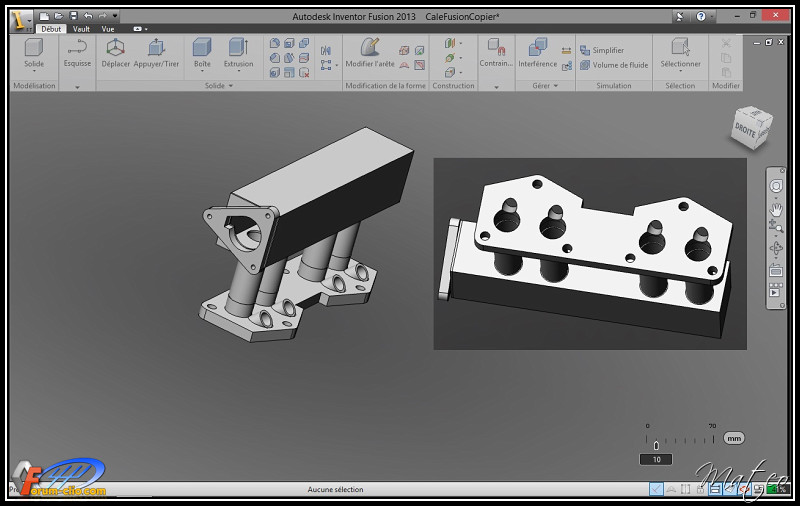
Task: Undo the last action with the arrow icon
Action: (x=88, y=16)
